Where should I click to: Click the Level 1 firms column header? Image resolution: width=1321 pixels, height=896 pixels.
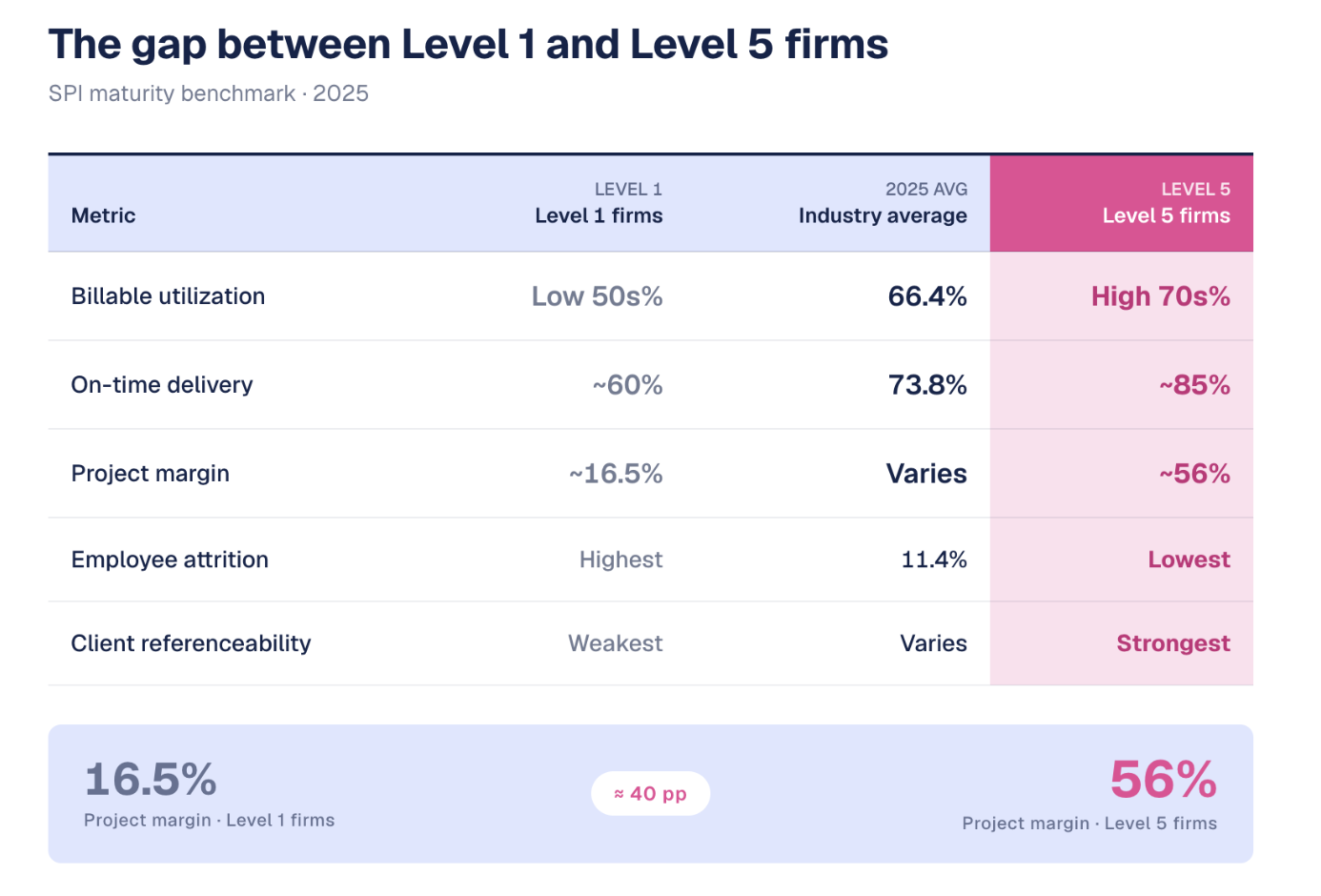(x=599, y=215)
